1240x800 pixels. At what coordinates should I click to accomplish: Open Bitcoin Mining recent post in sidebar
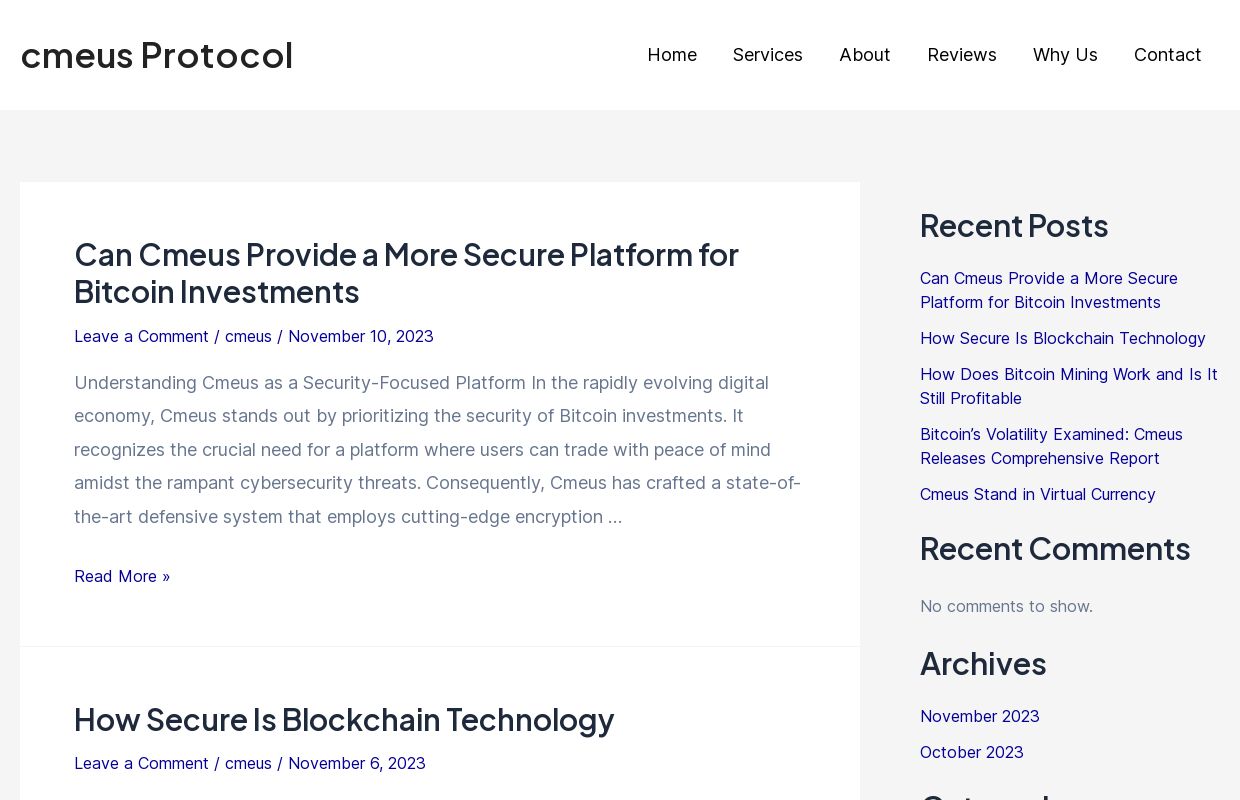point(1068,386)
